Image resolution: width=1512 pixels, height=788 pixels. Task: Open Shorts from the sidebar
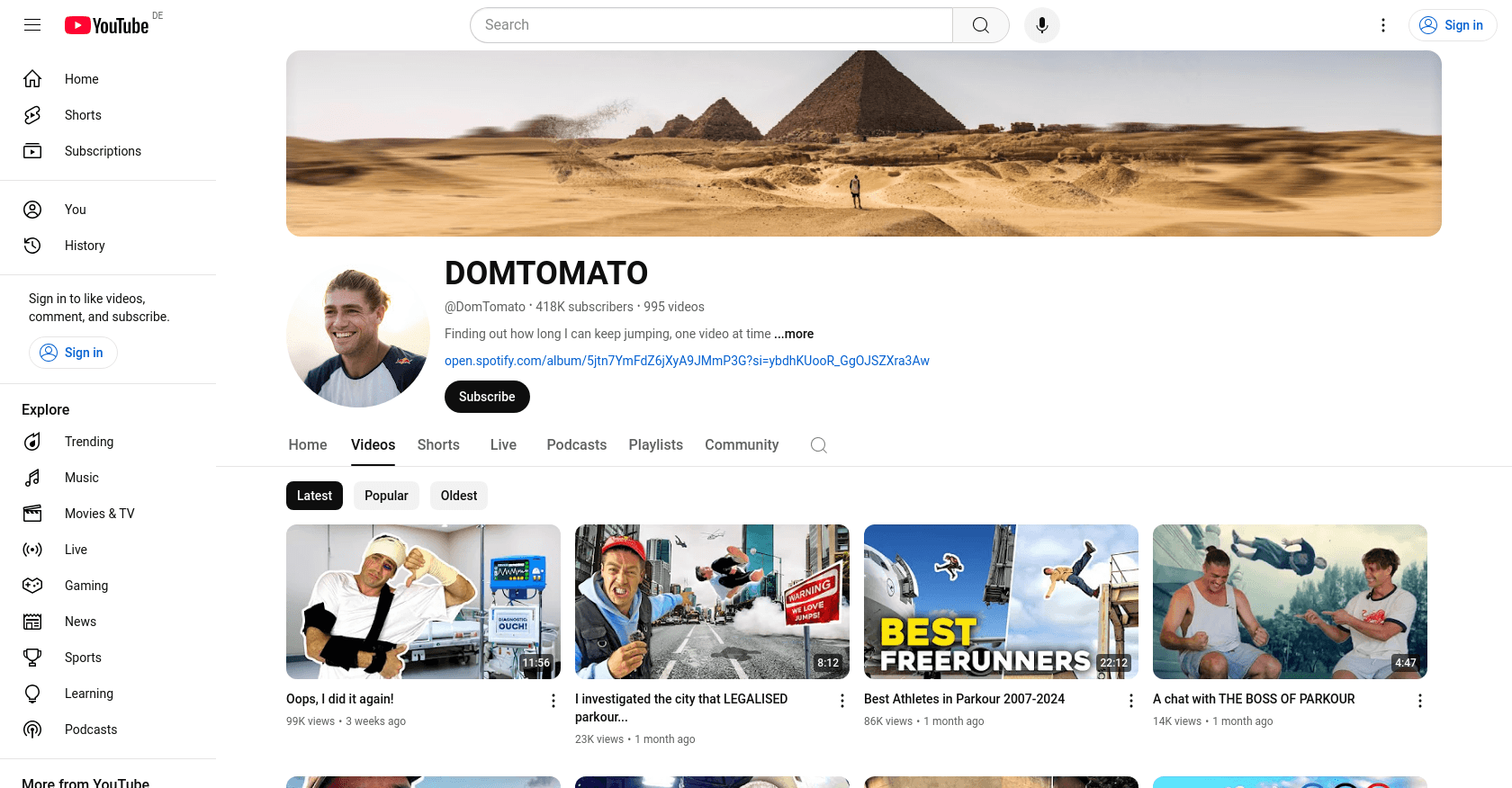[x=83, y=115]
